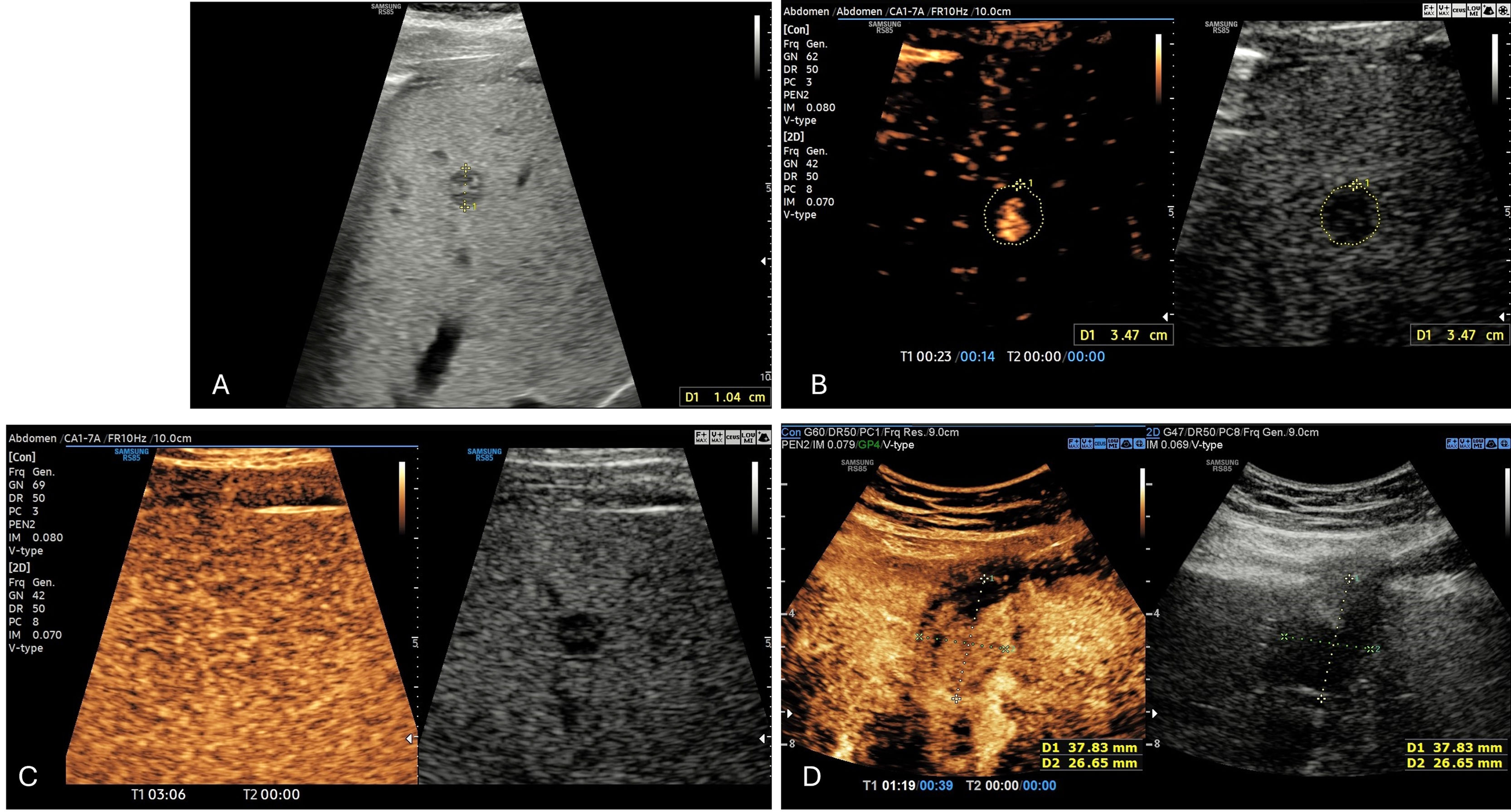Click the blue CEUS icon in panel D
Image resolution: width=1511 pixels, height=812 pixels.
[1100, 444]
